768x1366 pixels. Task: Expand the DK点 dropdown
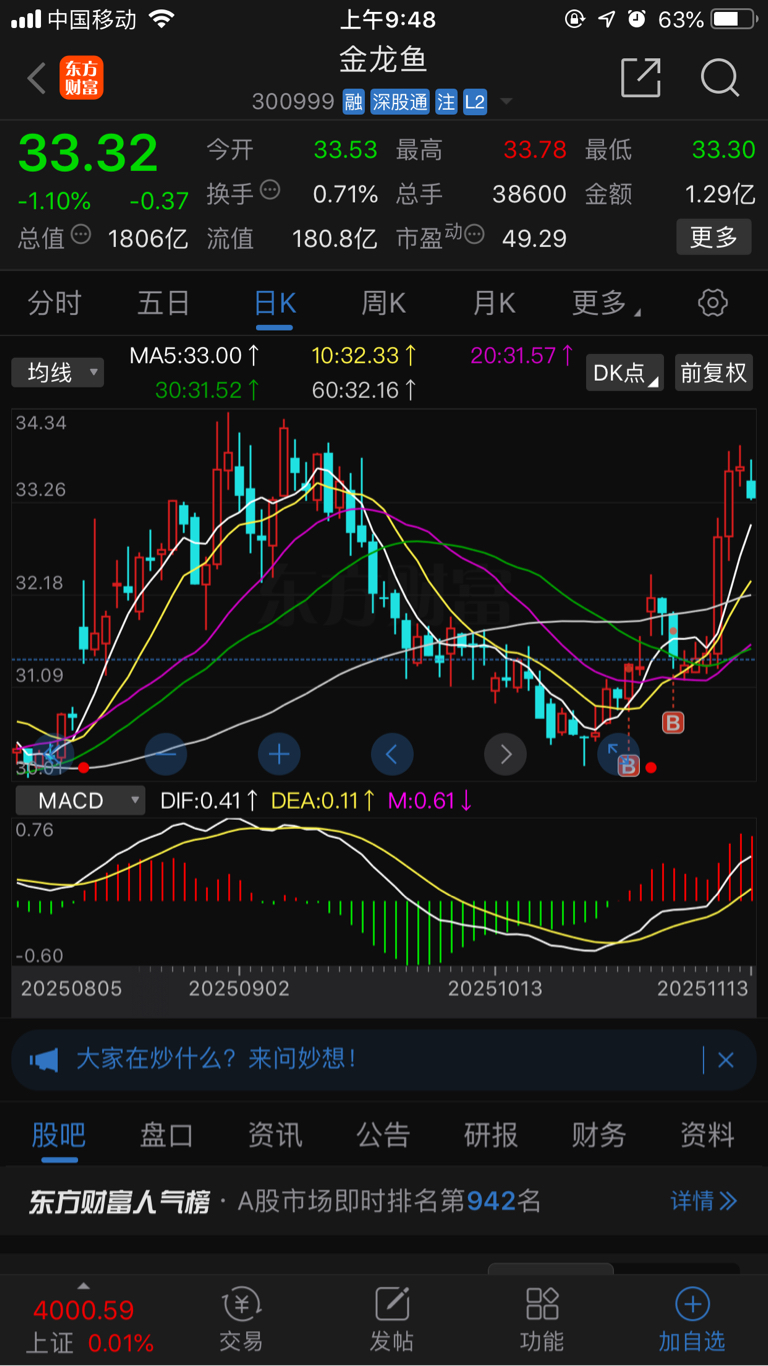point(625,373)
